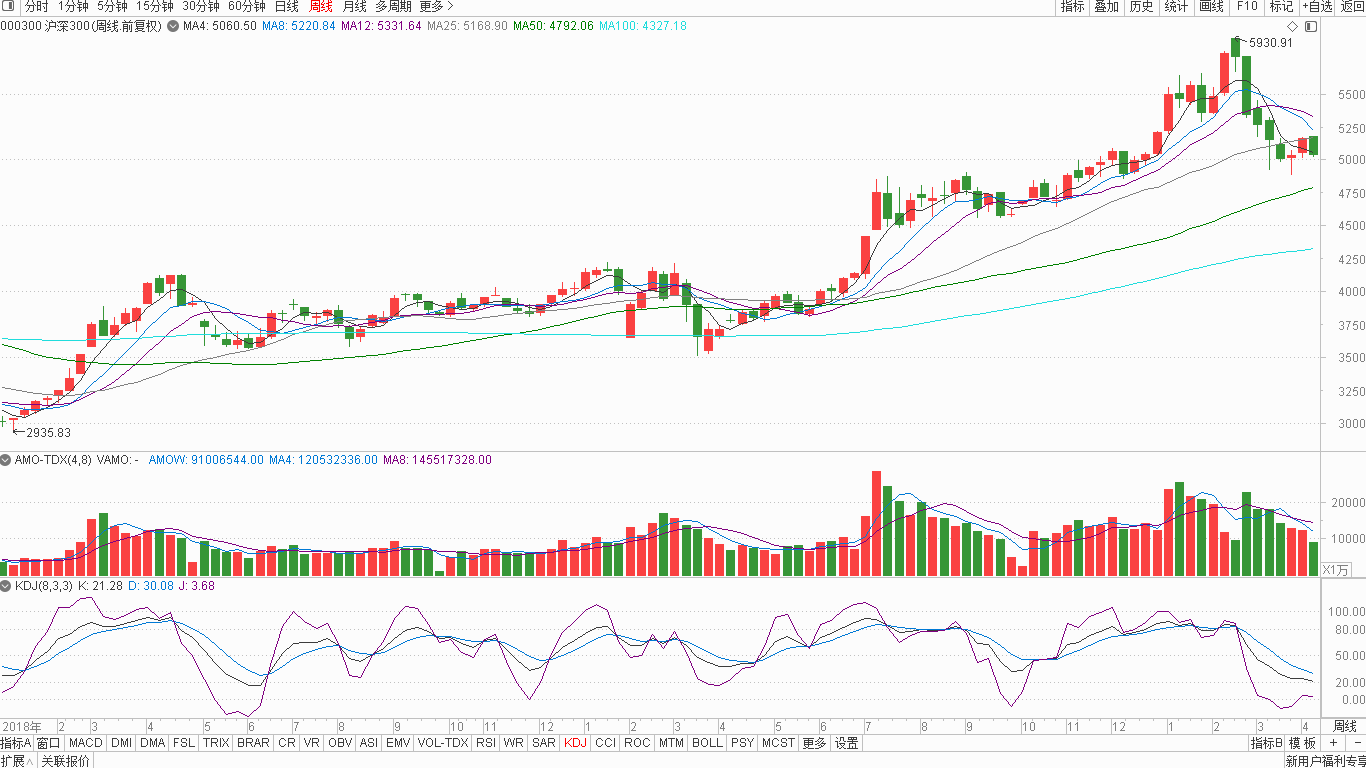Switch indicator to VOL-TDX

(x=442, y=743)
